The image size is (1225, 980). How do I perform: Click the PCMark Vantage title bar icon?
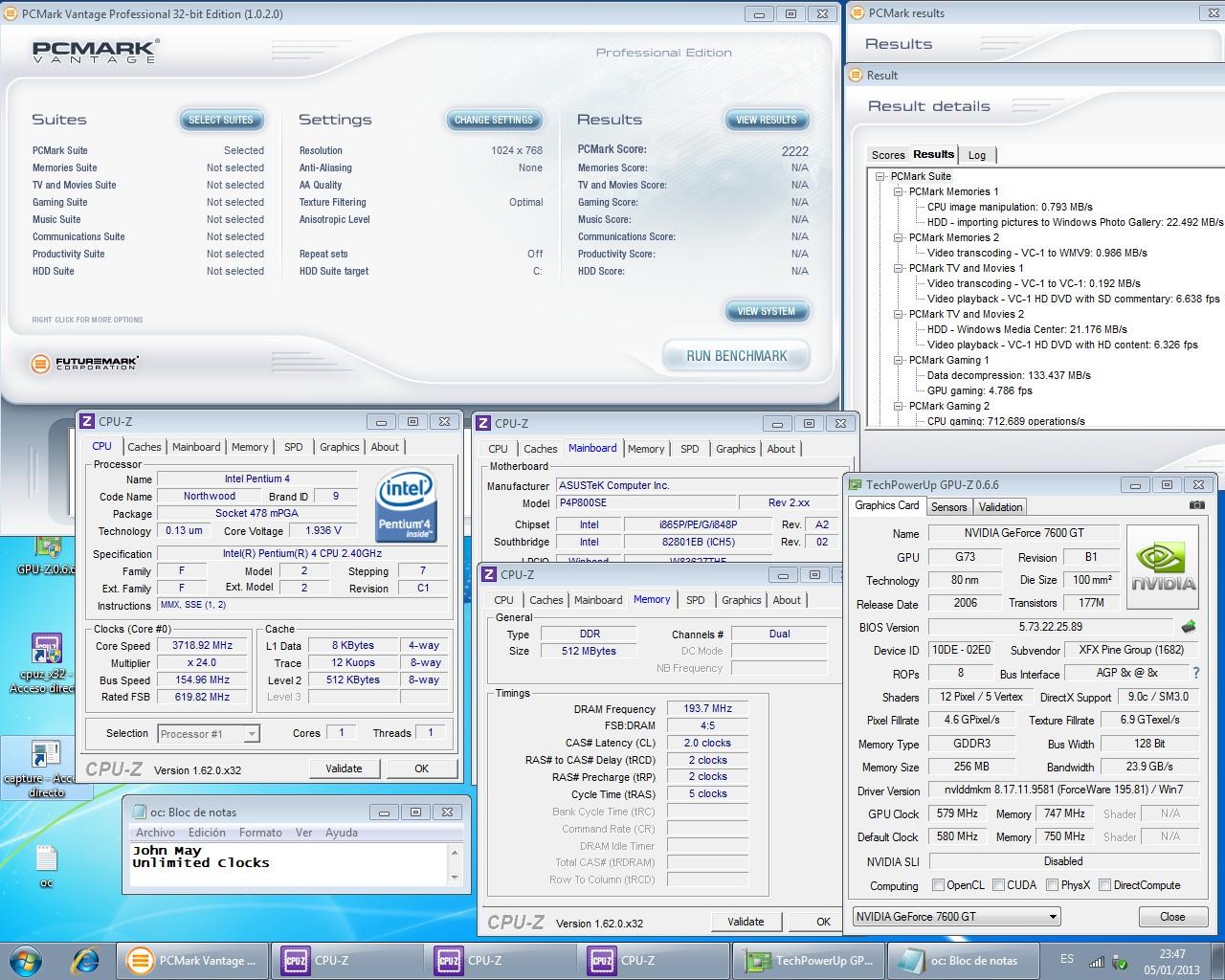click(11, 13)
